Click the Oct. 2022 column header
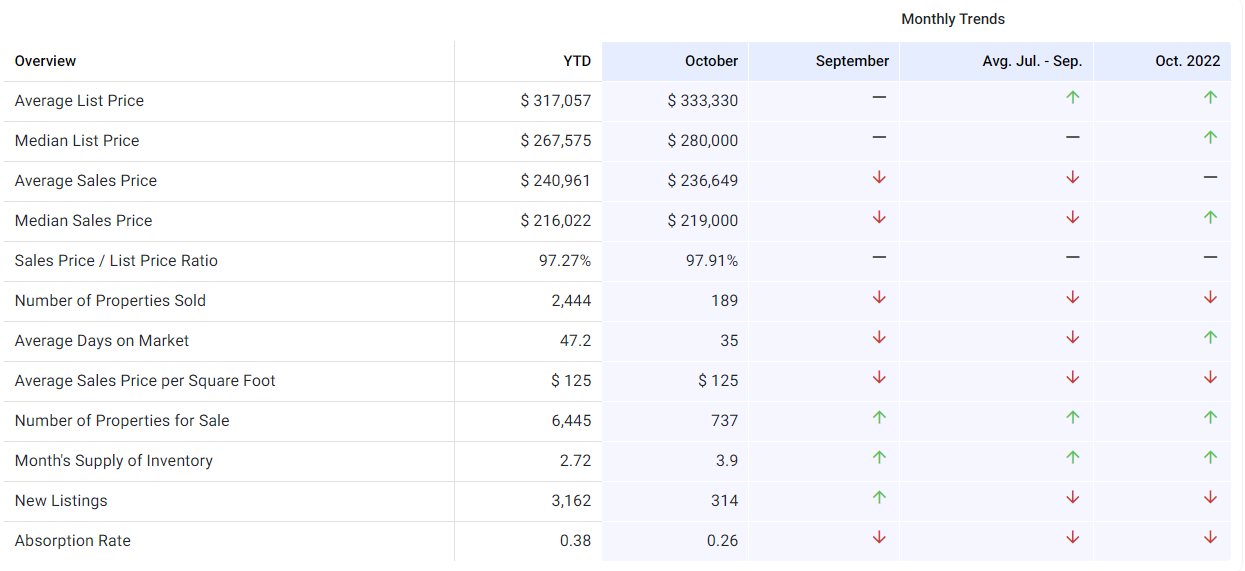The height and width of the screenshot is (571, 1245). (x=1187, y=61)
